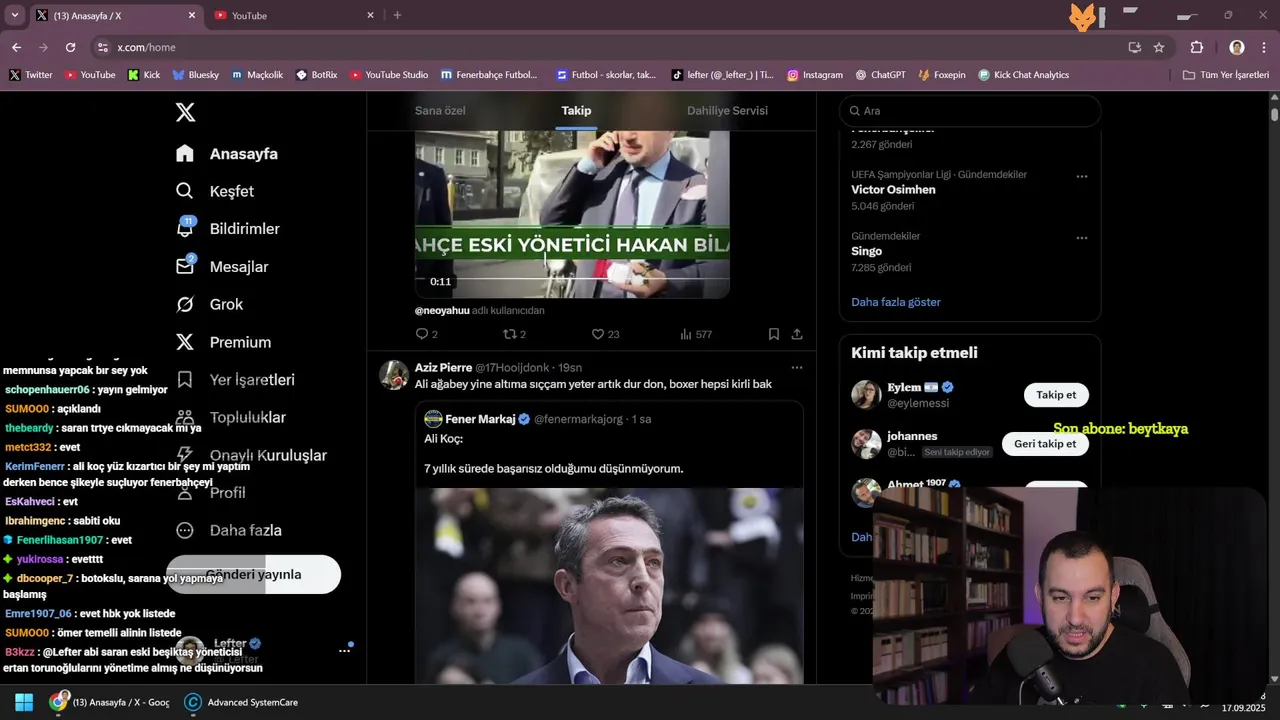Reload the page
Image resolution: width=1280 pixels, height=720 pixels.
coord(70,47)
